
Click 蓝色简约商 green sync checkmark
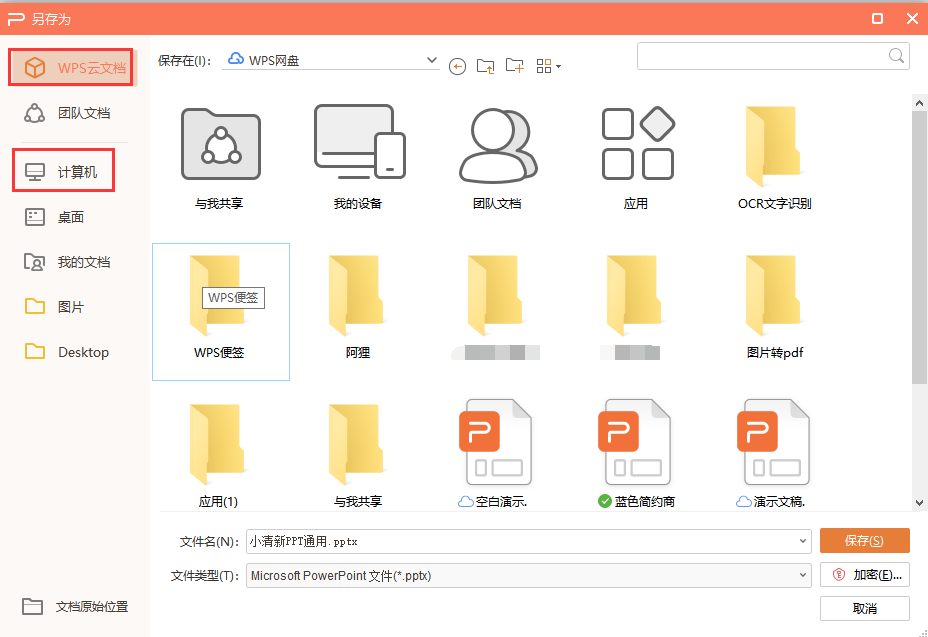[x=604, y=501]
